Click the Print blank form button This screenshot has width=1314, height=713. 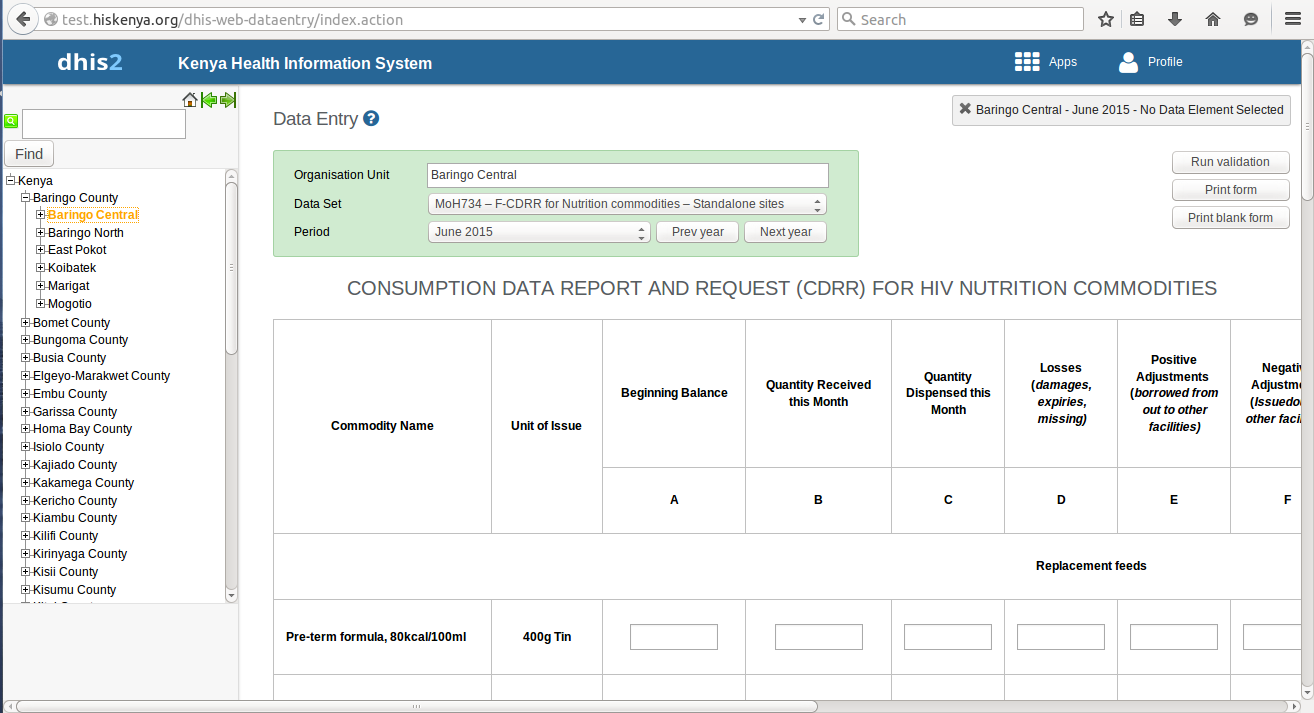1230,218
